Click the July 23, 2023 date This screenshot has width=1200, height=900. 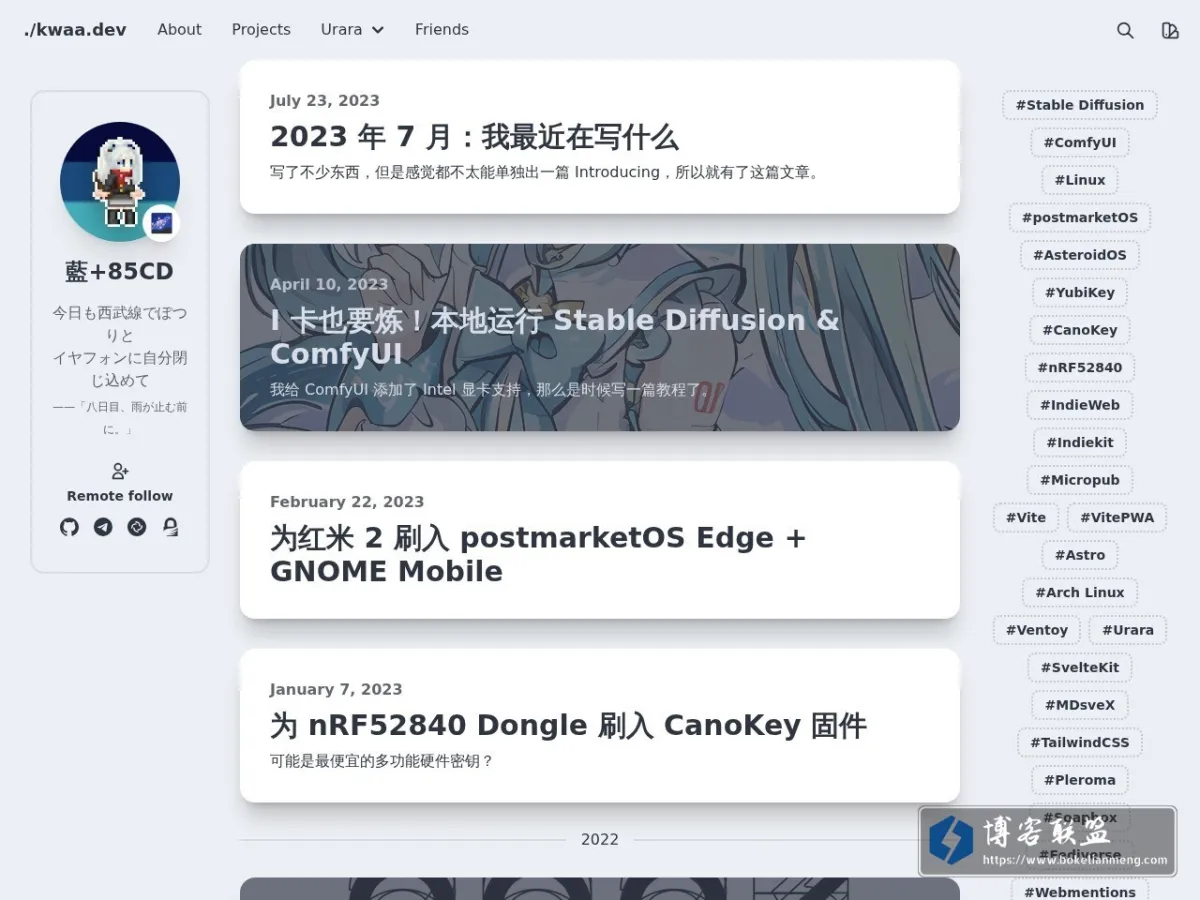tap(325, 101)
